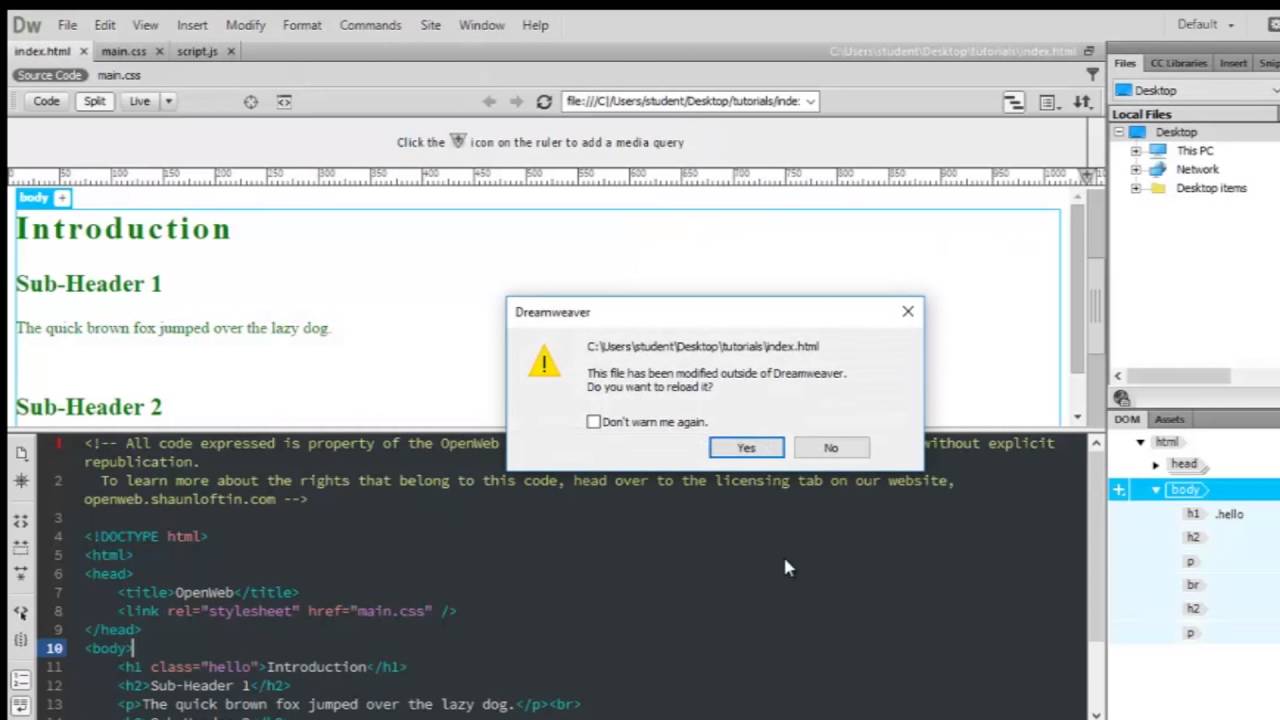This screenshot has height=720, width=1280.
Task: Expand All icon in code toolbar
Action: (x=22, y=573)
